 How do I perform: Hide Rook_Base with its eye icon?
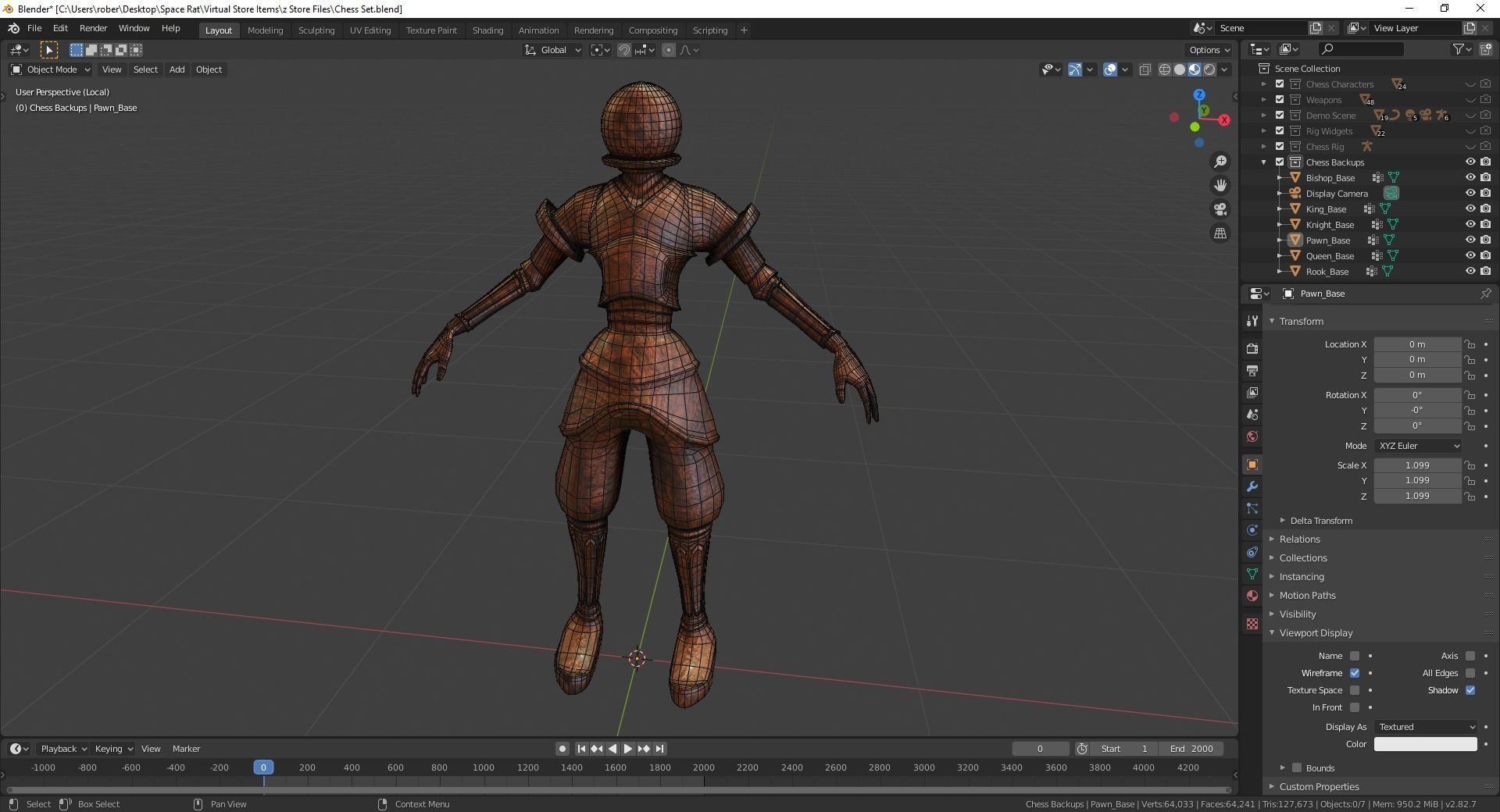tap(1470, 272)
